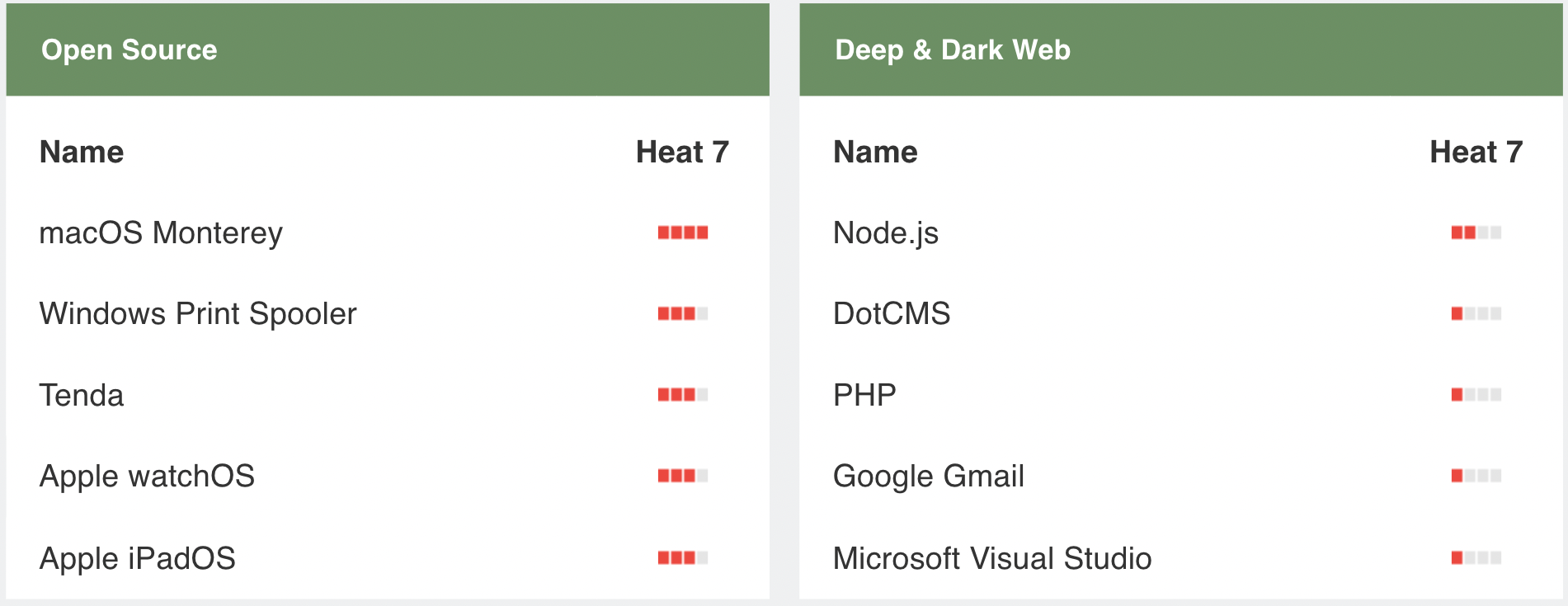Click the DotCMS heat indicator
Viewport: 1568px width, 606px height.
(x=1476, y=313)
